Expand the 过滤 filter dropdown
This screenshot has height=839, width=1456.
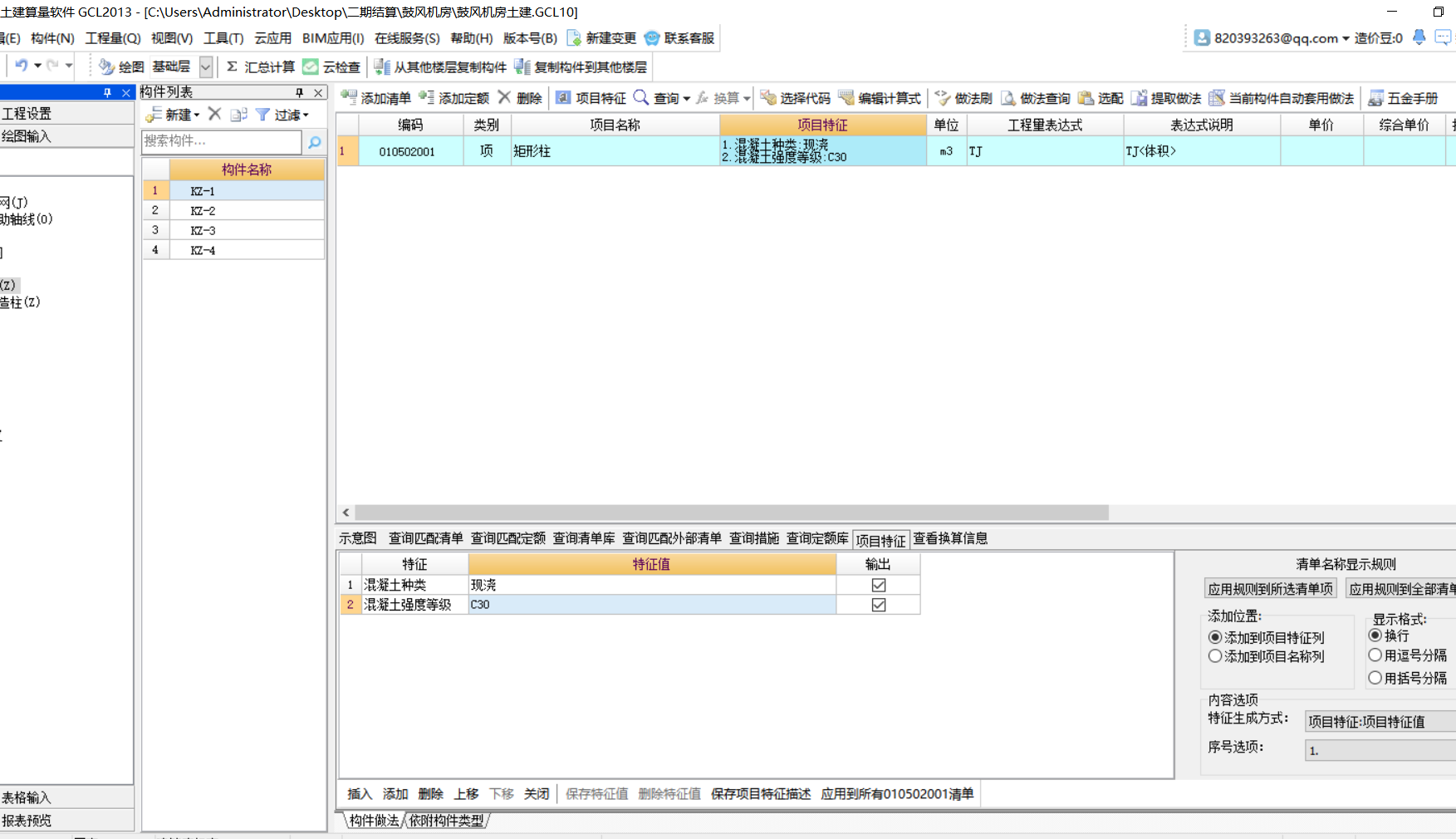[306, 115]
